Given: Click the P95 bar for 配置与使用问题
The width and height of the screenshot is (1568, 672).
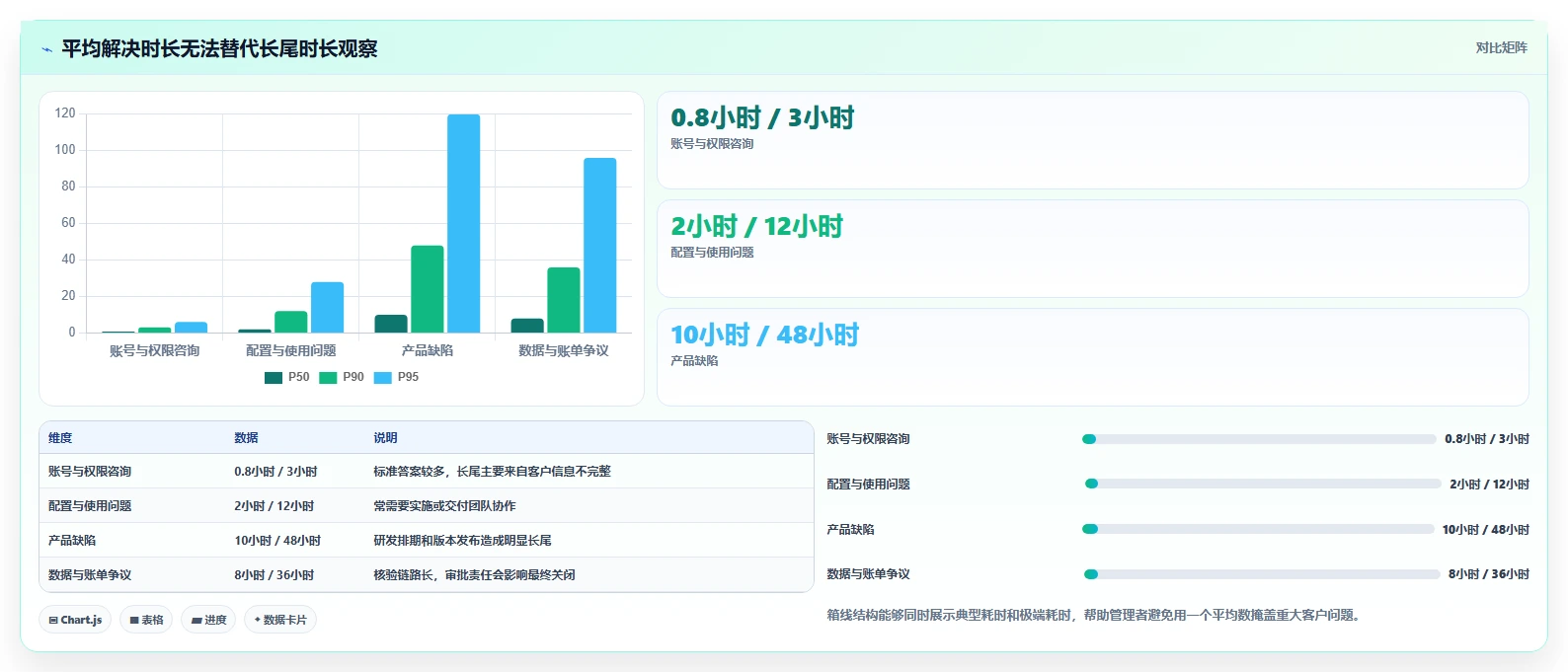Looking at the screenshot, I should click(x=328, y=307).
